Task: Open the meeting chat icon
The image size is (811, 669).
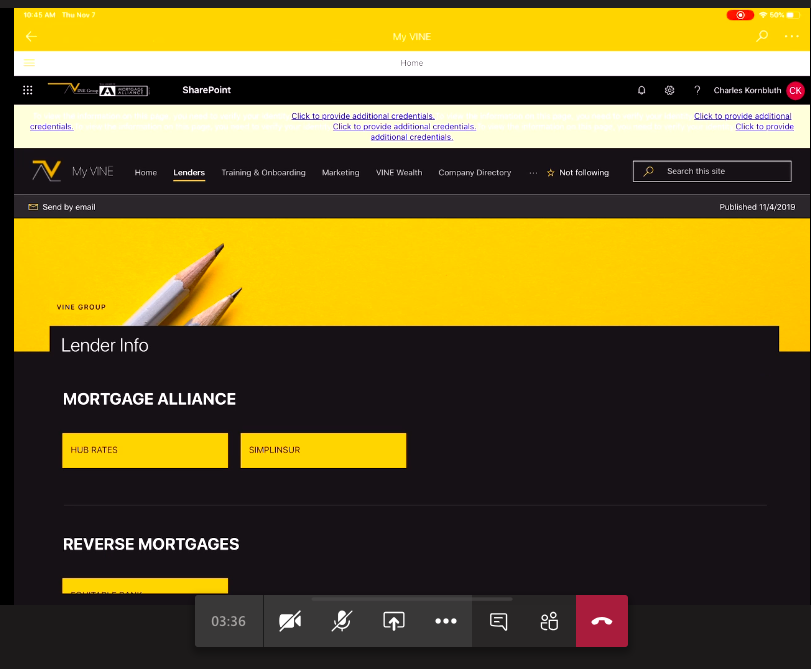Action: click(498, 621)
